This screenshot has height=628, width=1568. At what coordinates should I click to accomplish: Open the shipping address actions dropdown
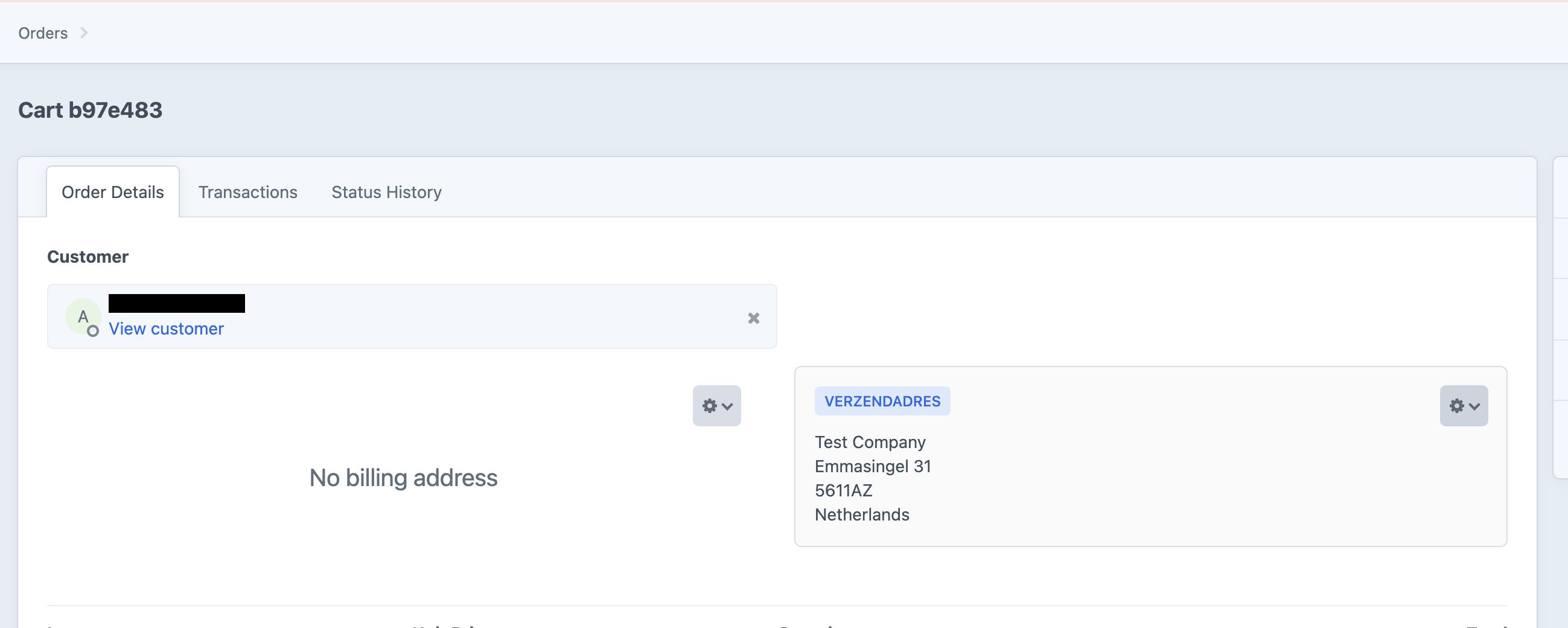tap(1464, 406)
